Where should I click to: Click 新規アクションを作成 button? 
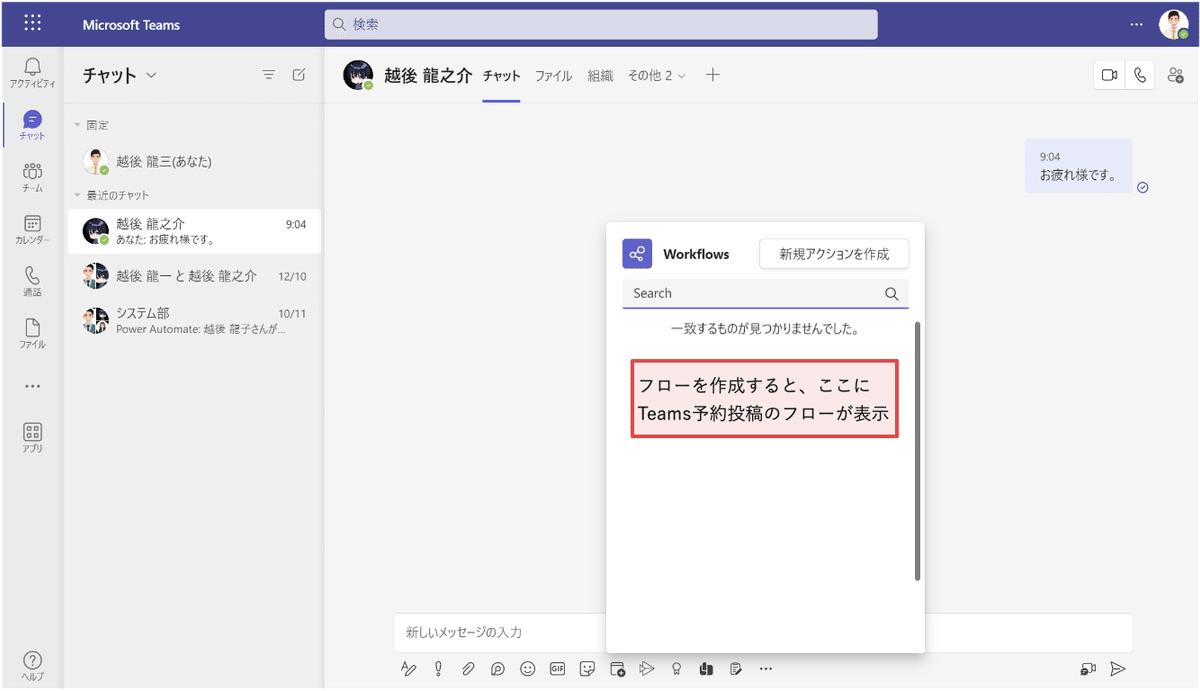(834, 254)
